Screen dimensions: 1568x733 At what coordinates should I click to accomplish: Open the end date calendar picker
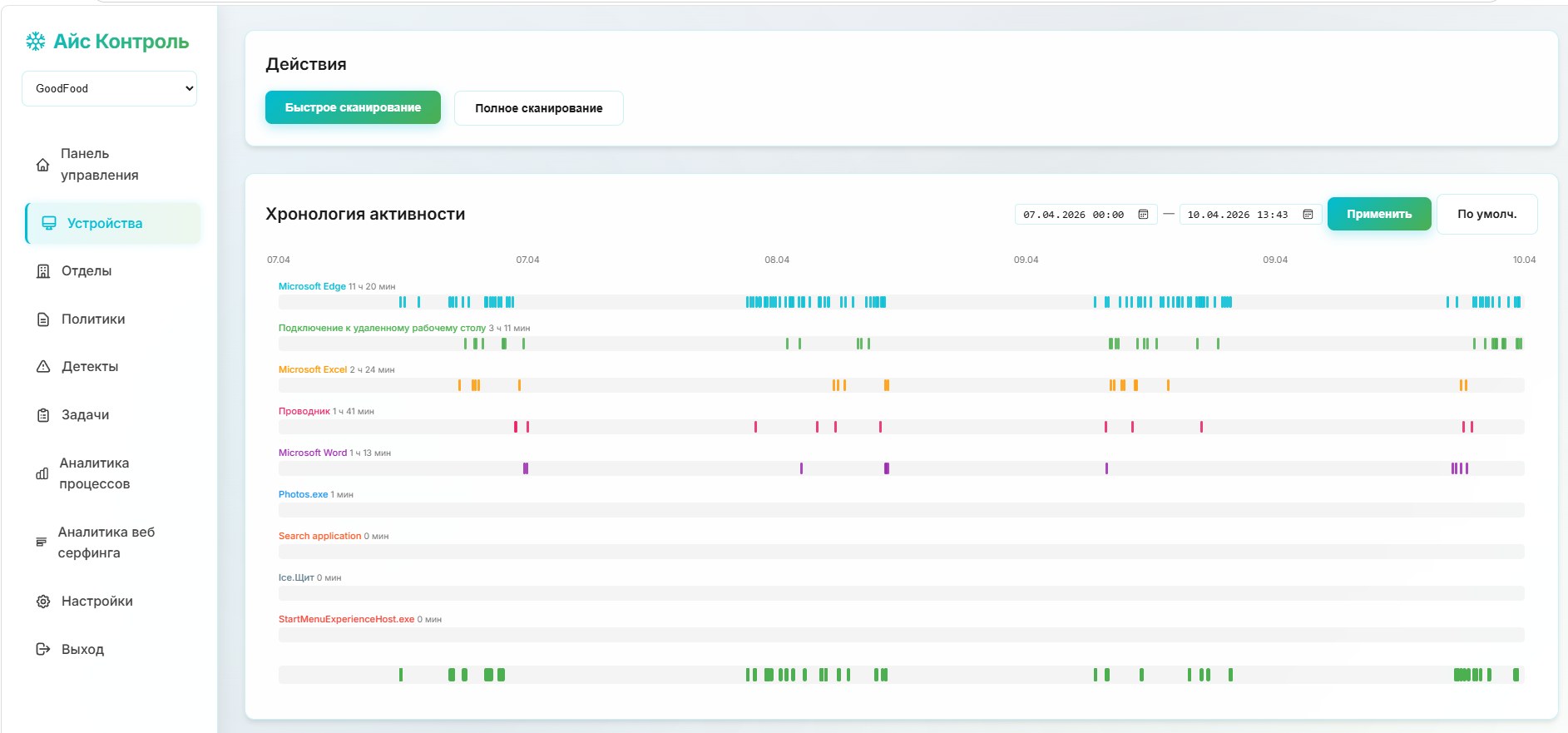pos(1308,215)
